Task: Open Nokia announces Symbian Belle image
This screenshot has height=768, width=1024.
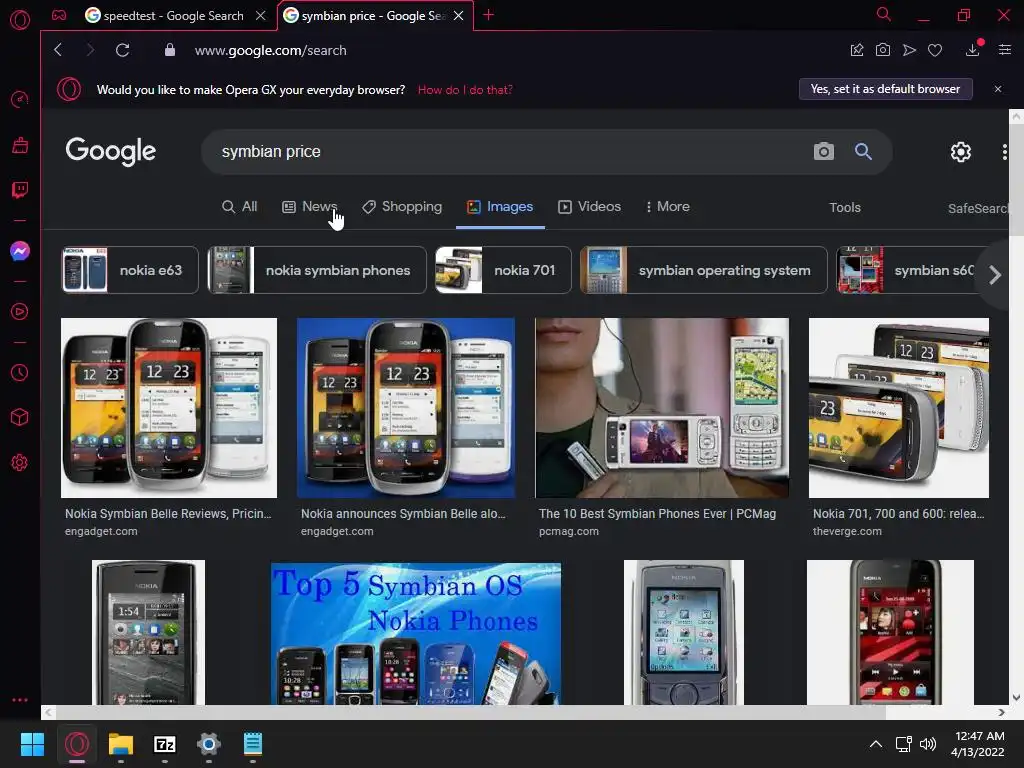Action: pyautogui.click(x=406, y=408)
